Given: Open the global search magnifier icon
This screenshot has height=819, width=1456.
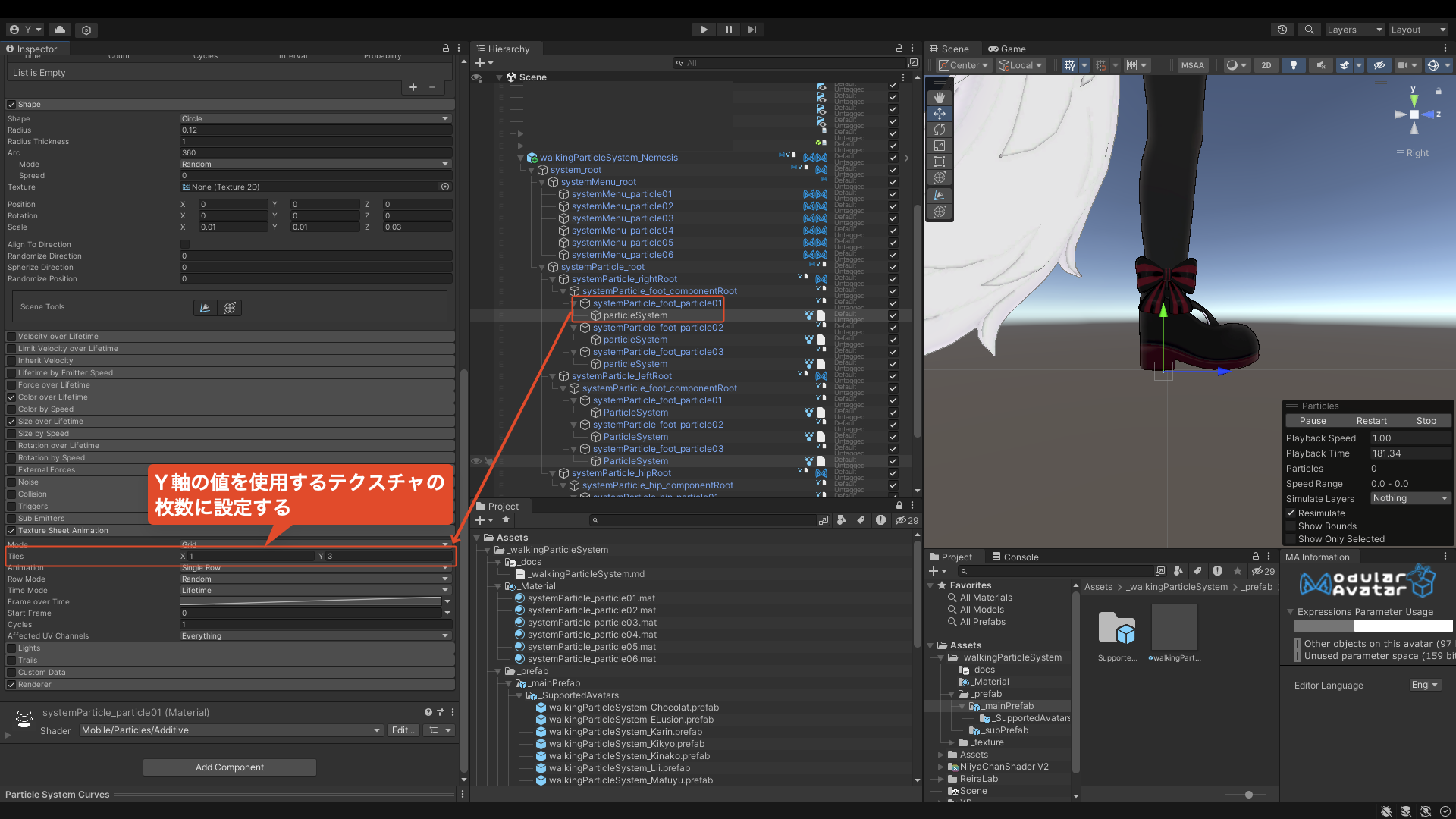Looking at the screenshot, I should (1309, 30).
